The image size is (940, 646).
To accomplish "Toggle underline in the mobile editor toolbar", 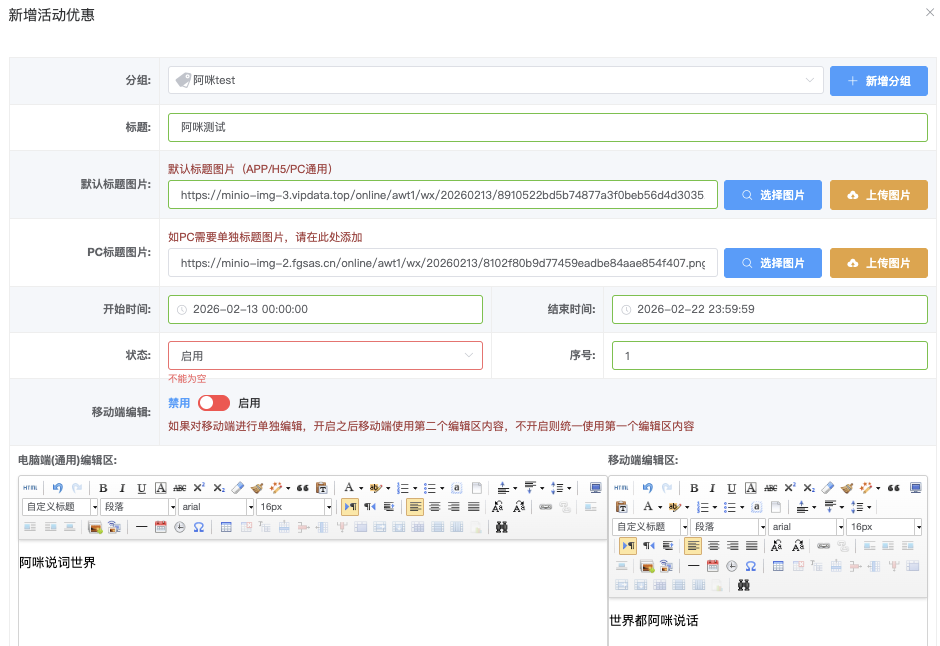I will (x=732, y=488).
